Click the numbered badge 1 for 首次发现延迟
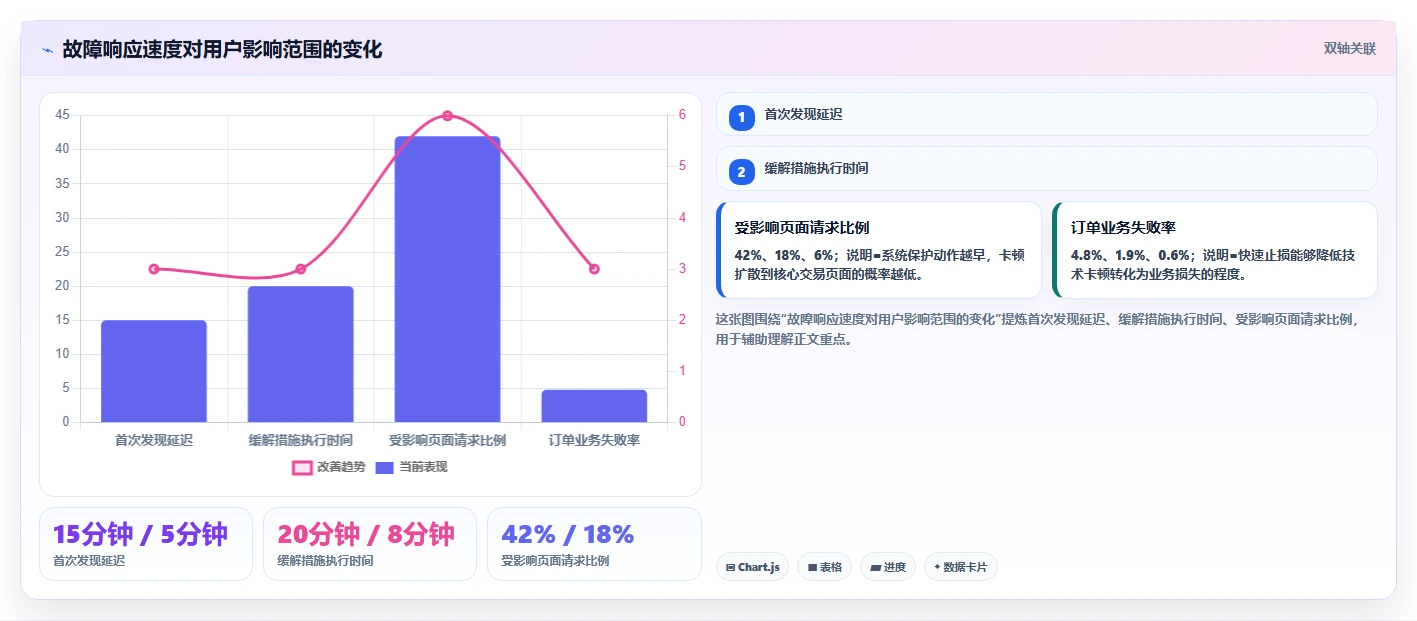Image resolution: width=1417 pixels, height=621 pixels. (741, 117)
